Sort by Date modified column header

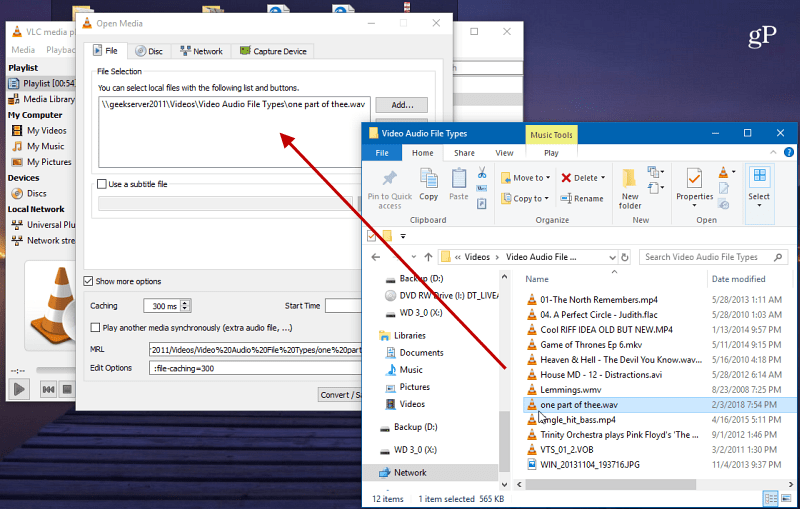tap(738, 279)
